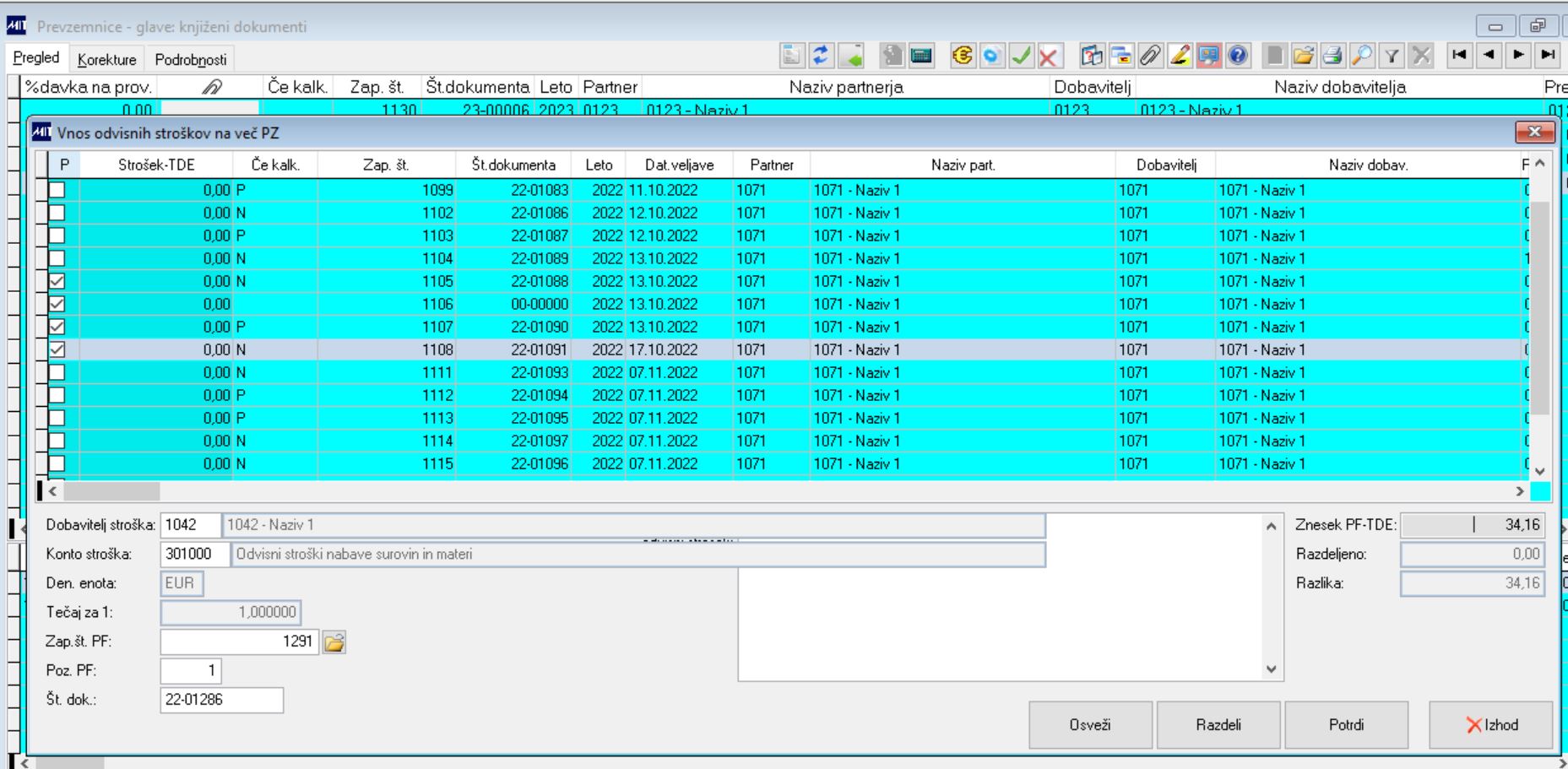Click grid horizontal scrollbar right arrow
This screenshot has width=1568, height=769.
point(1521,491)
